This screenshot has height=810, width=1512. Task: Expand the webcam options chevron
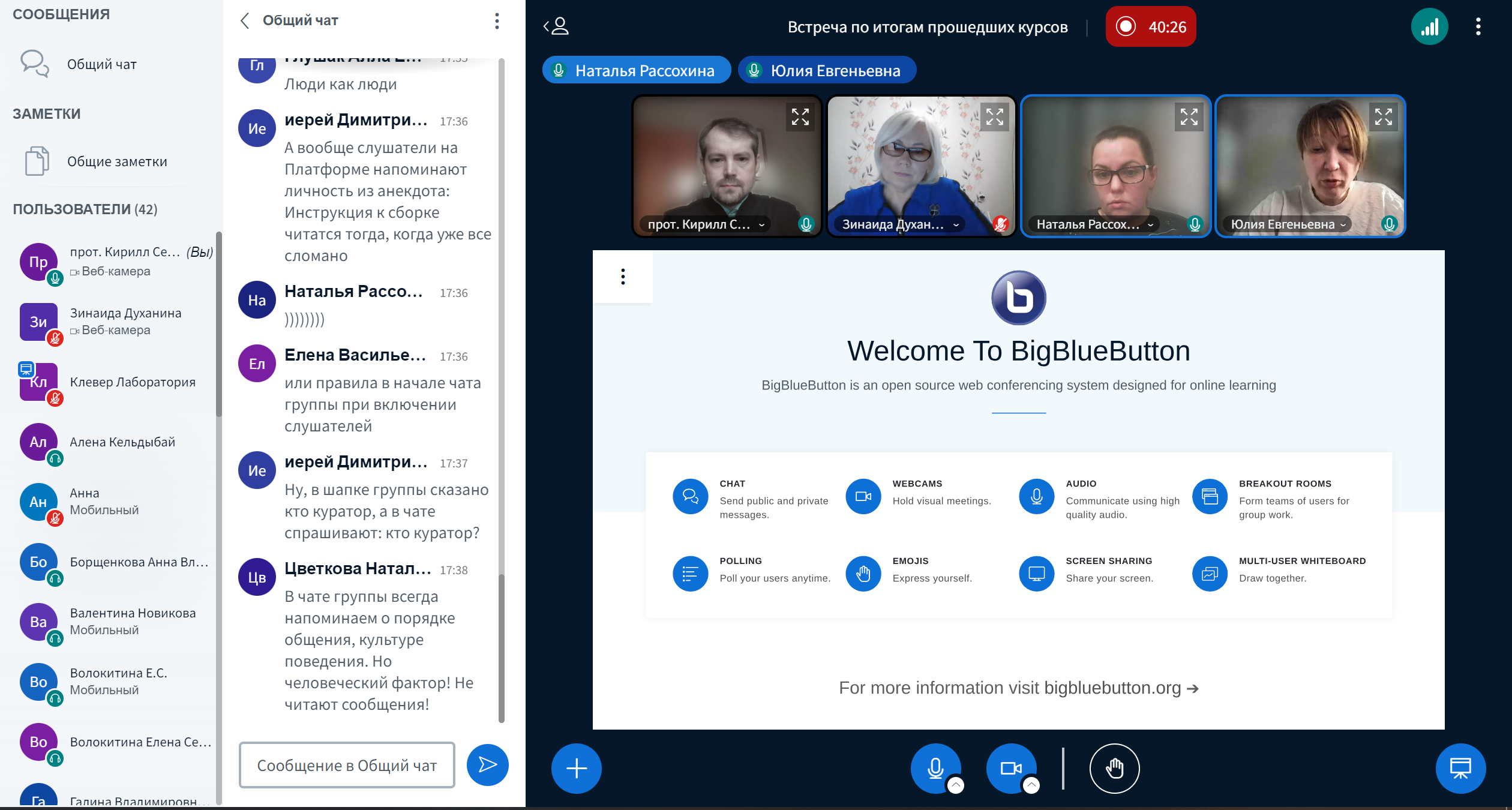pyautogui.click(x=1031, y=785)
